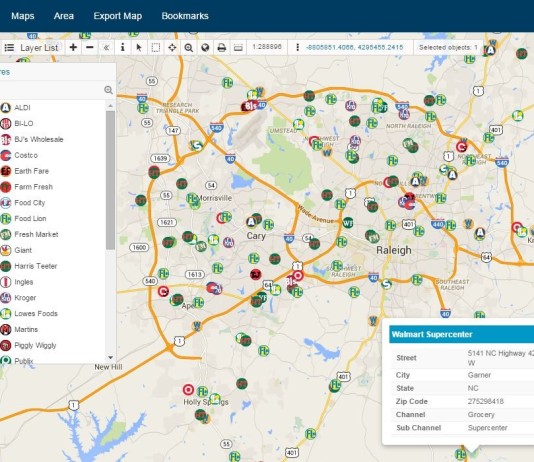Click the Walmart Supercenter popup title
Viewport: 534px width, 462px height.
point(431,334)
